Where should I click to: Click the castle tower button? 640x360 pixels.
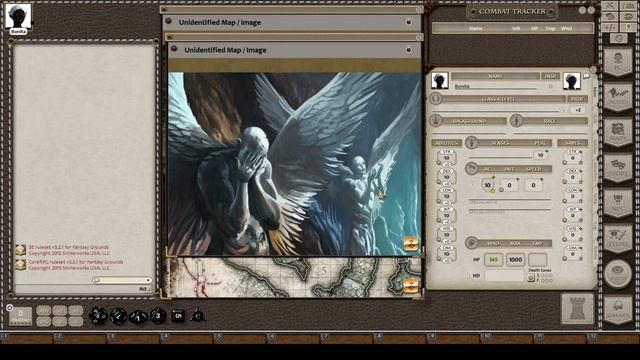(577, 309)
